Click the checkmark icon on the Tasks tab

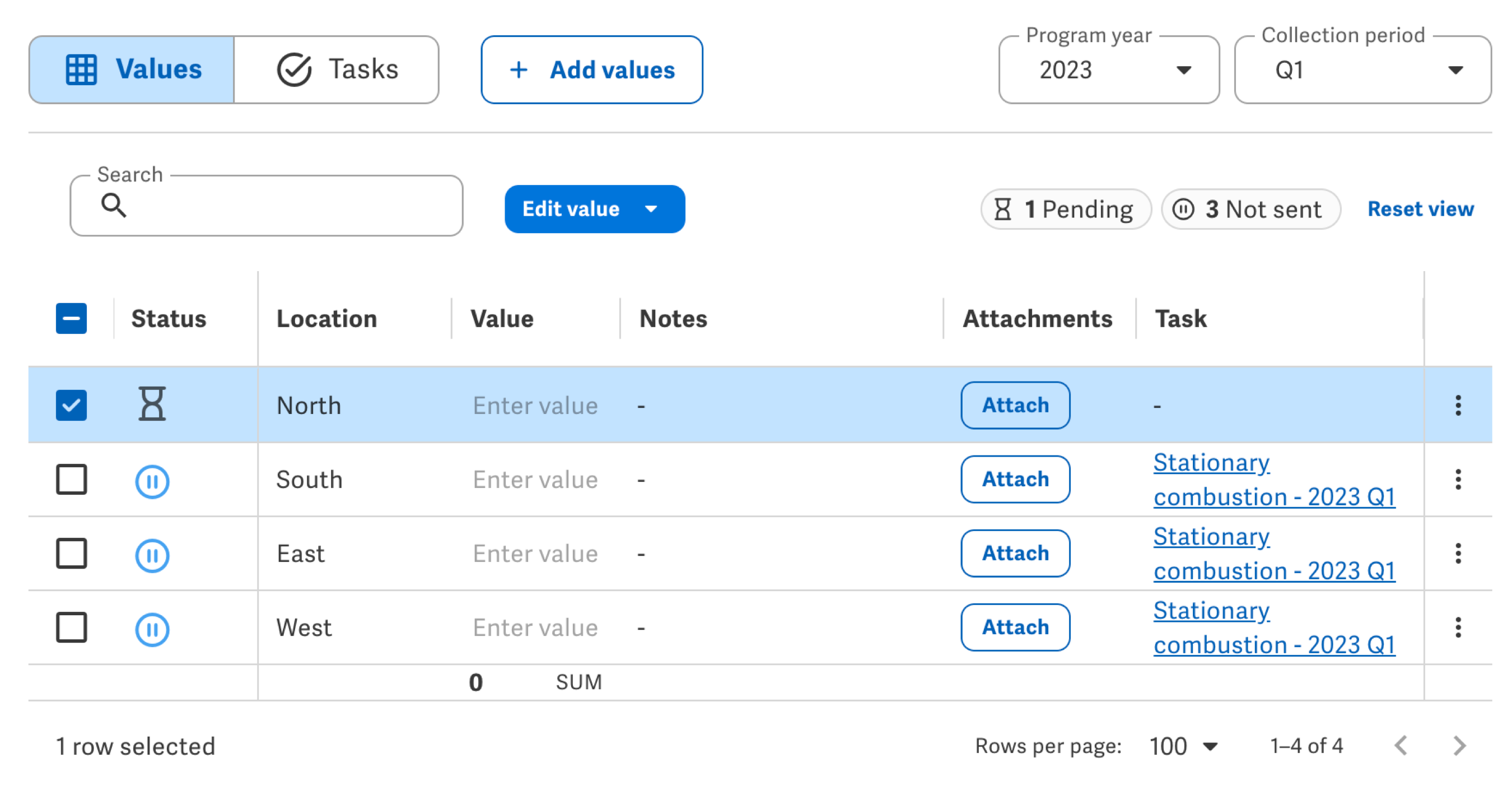(295, 69)
